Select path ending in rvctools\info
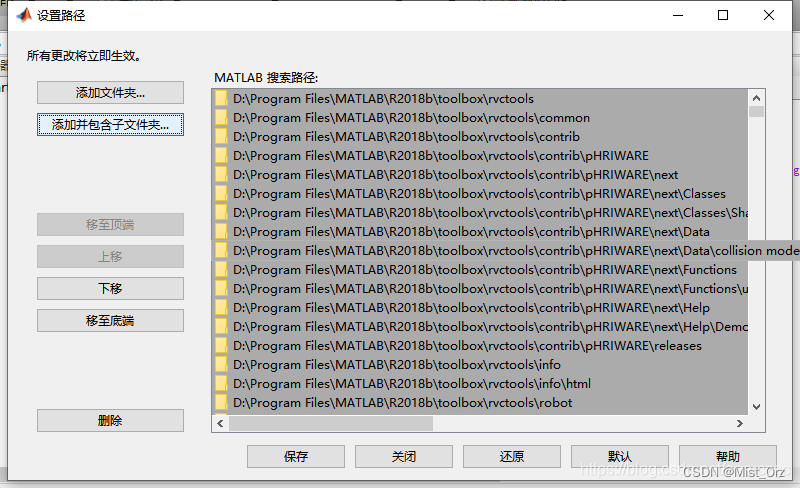The width and height of the screenshot is (800, 488). [x=397, y=364]
